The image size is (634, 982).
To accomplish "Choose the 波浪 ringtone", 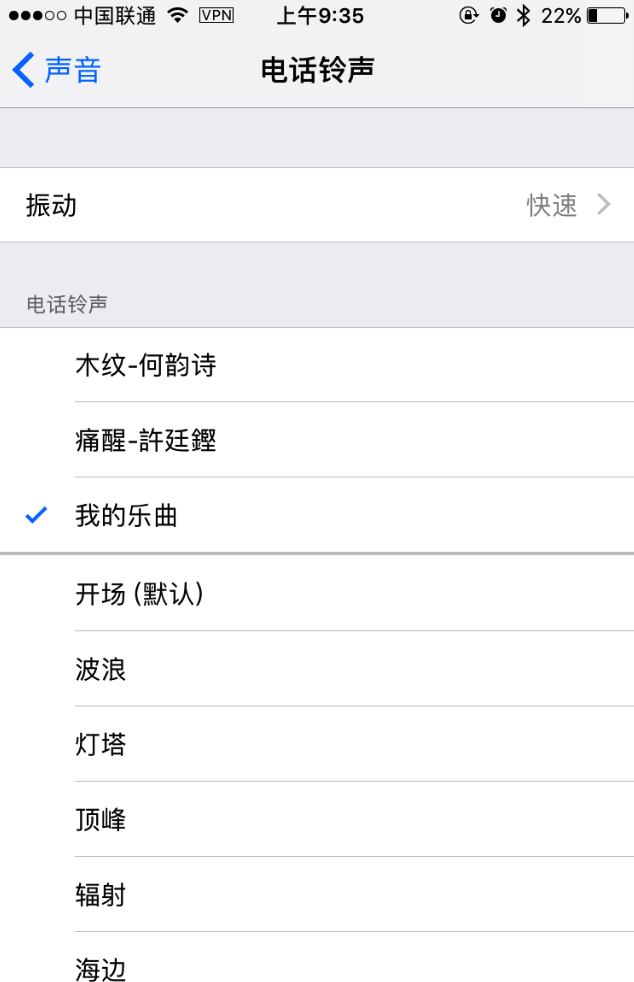I will (317, 668).
